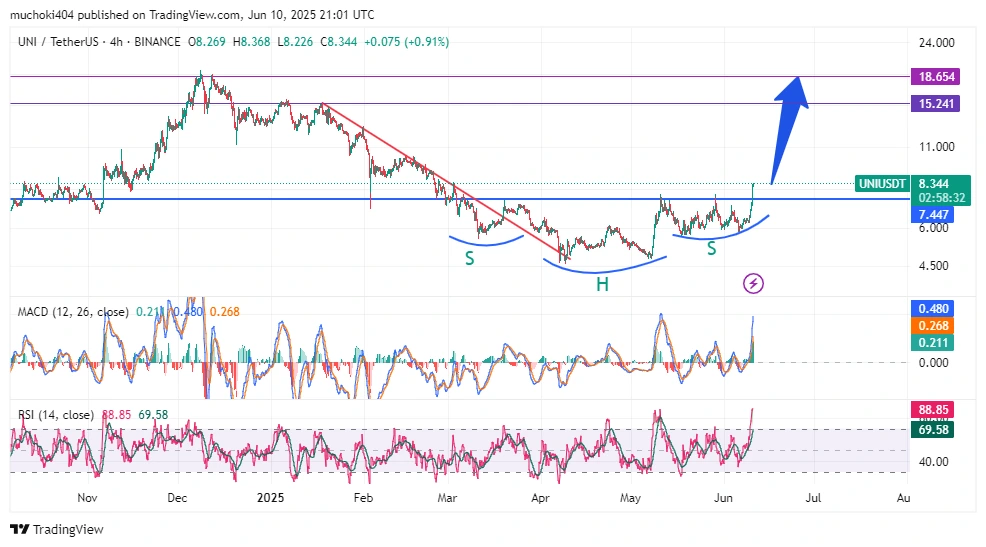Click the right 'S' shoulder label near June
This screenshot has width=986, height=547.
712,248
